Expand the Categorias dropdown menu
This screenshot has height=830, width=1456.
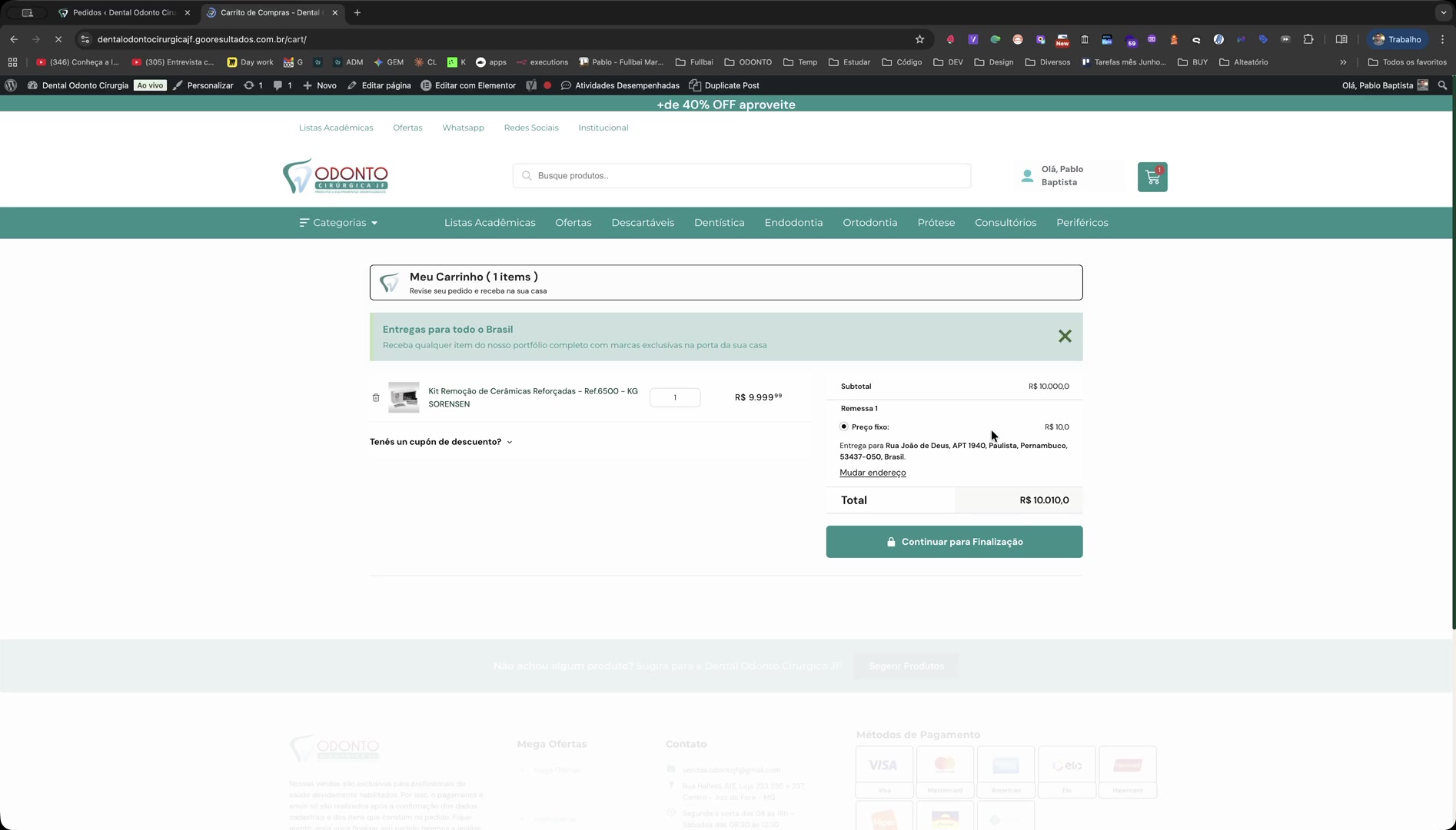pyautogui.click(x=338, y=223)
